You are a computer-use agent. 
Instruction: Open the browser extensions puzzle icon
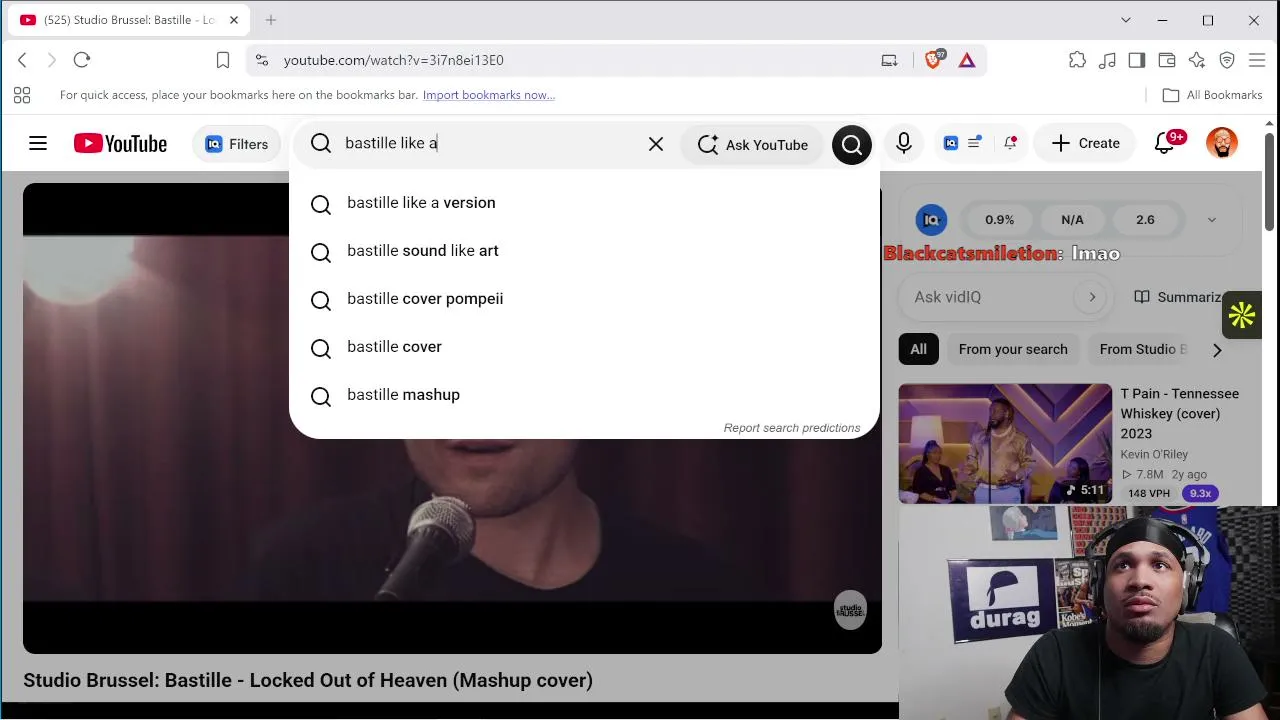coord(1077,60)
